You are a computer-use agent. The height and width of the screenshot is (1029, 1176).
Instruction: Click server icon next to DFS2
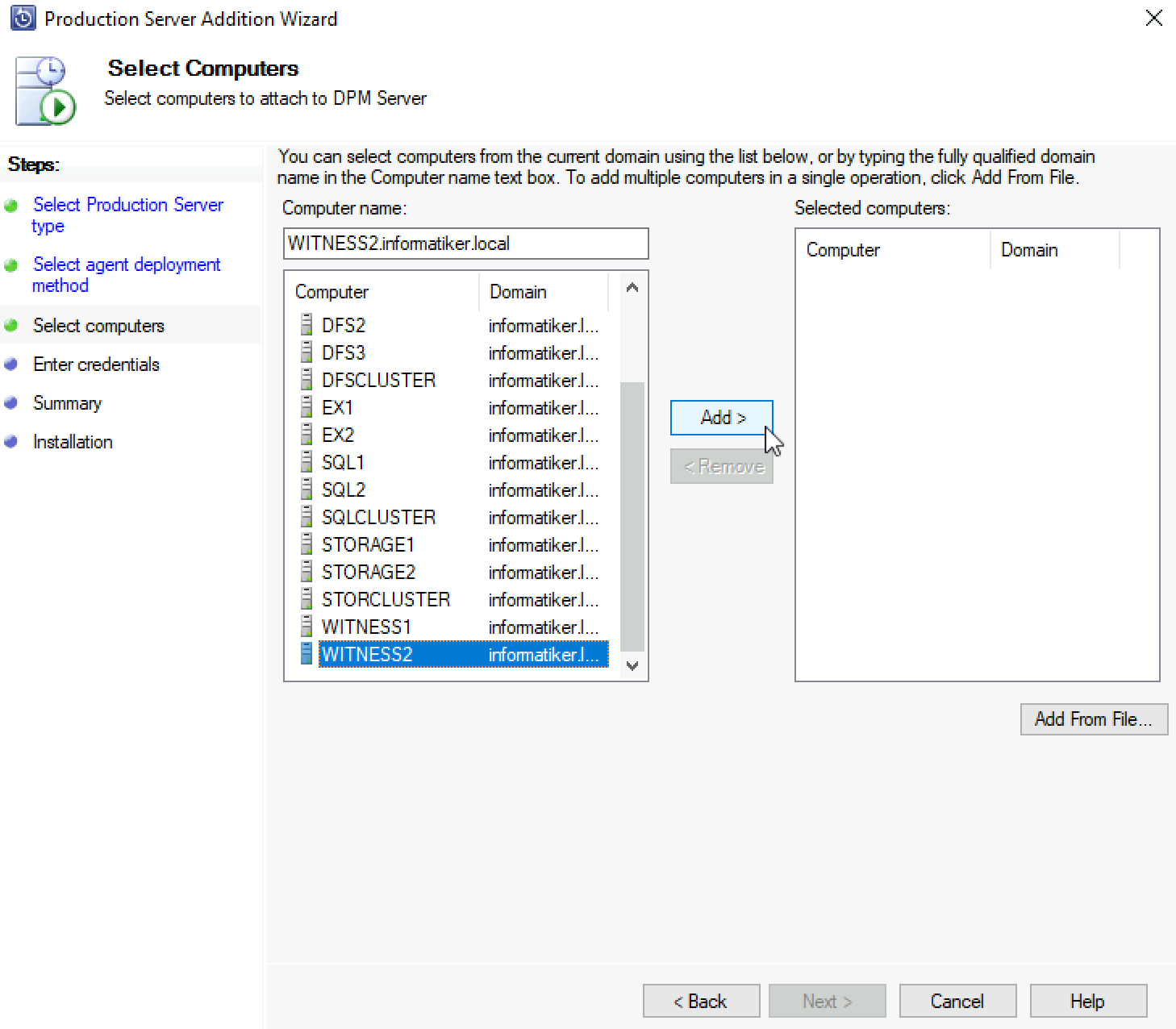[x=307, y=325]
